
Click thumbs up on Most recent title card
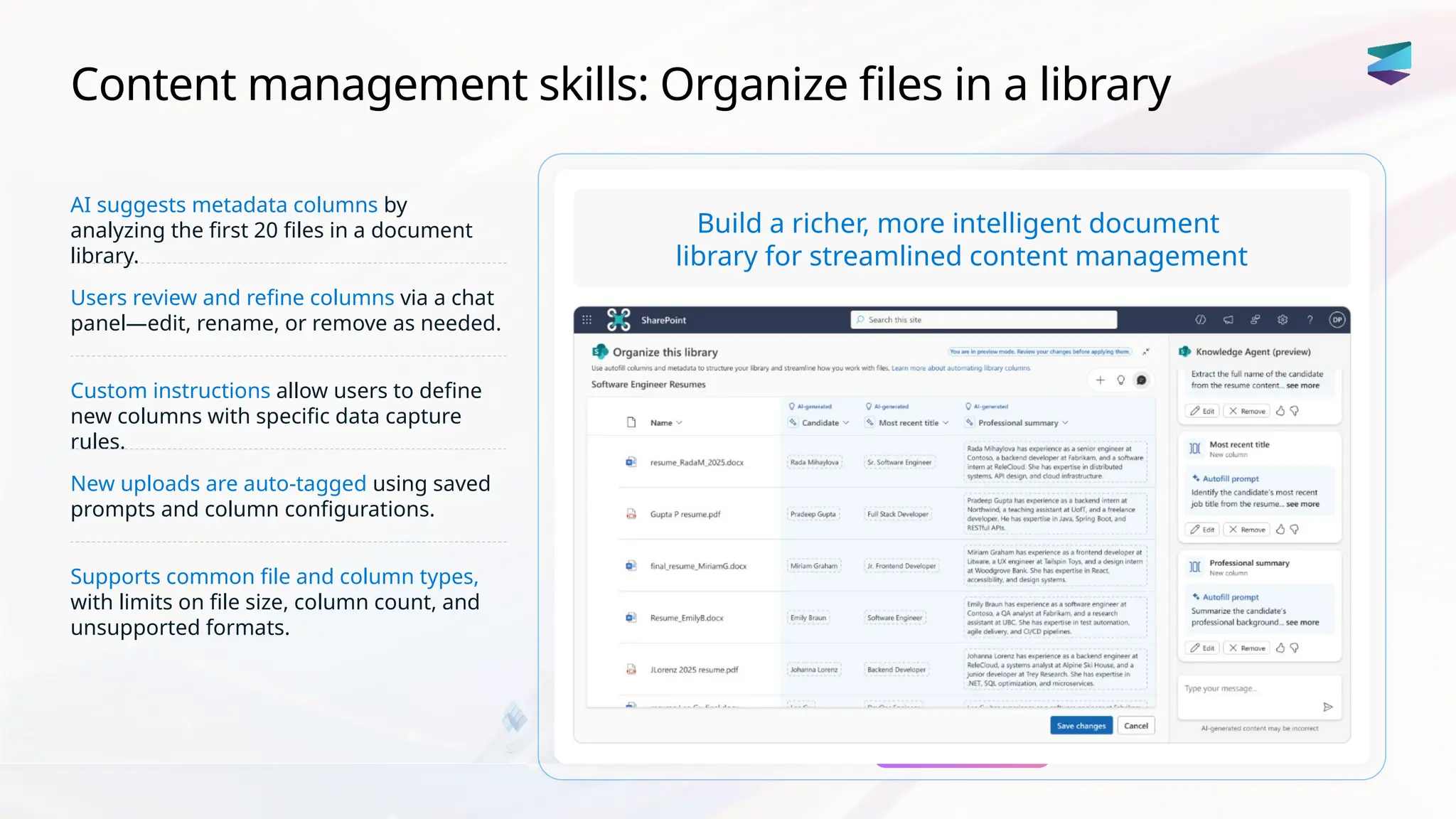1280,529
